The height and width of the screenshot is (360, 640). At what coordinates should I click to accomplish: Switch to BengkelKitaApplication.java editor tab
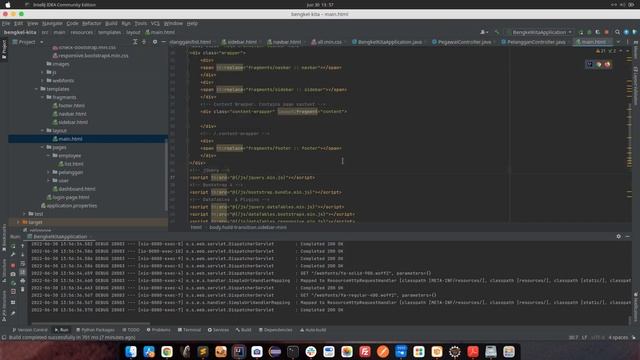pos(387,42)
